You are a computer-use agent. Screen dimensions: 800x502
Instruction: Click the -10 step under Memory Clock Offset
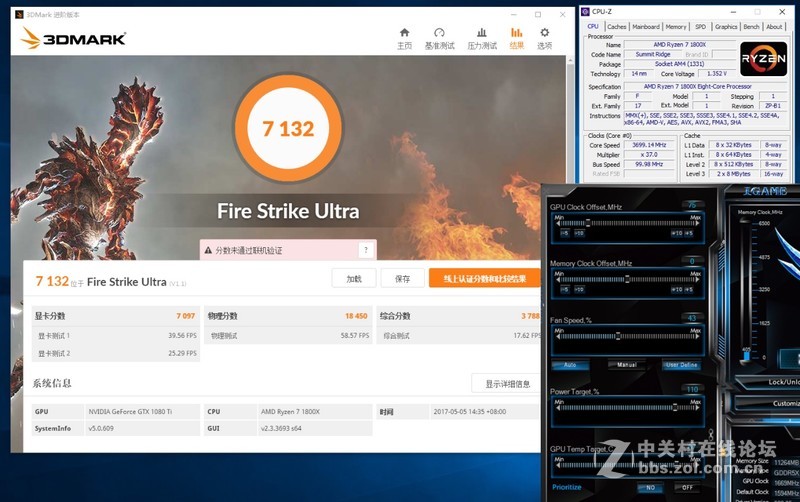pos(580,289)
